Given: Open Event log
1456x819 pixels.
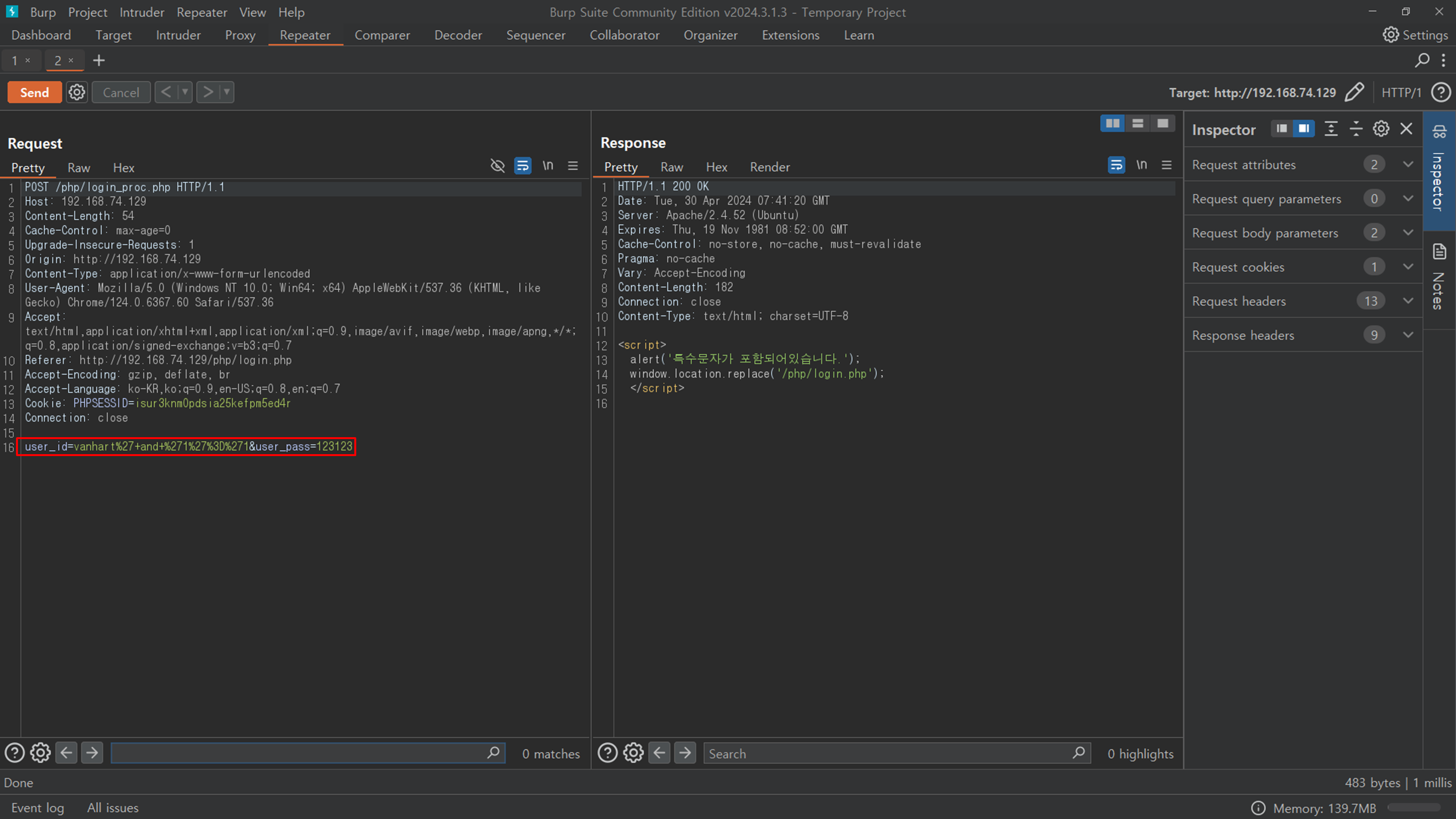Looking at the screenshot, I should coord(38,808).
